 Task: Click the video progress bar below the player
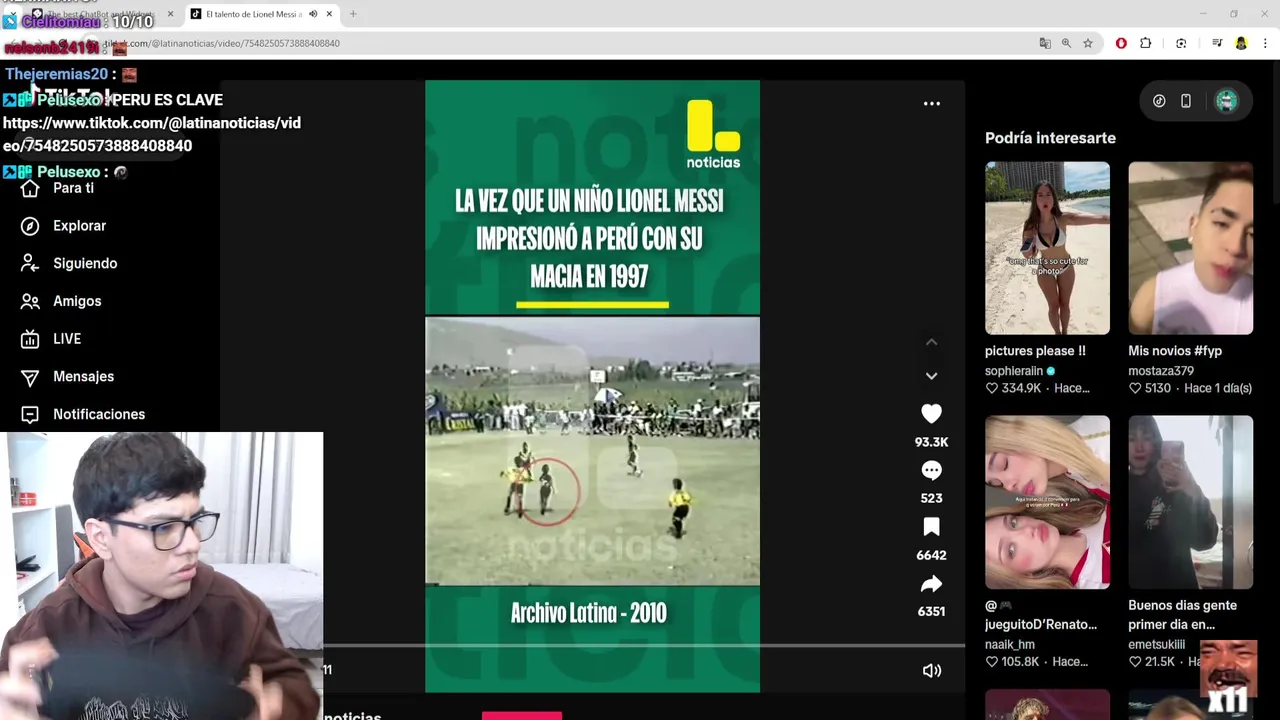(643, 646)
